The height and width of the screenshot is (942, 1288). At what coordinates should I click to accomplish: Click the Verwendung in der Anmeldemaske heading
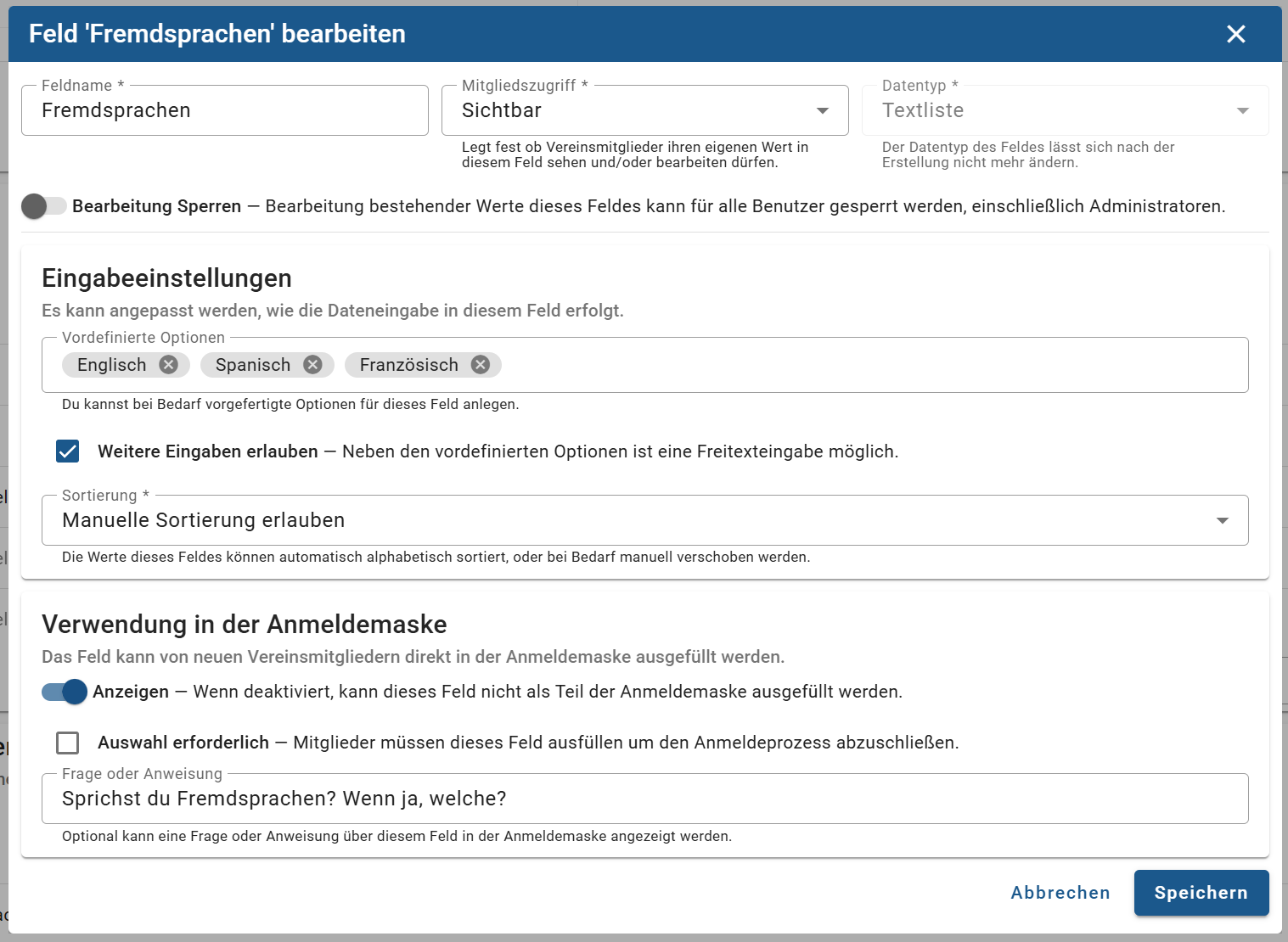245,625
